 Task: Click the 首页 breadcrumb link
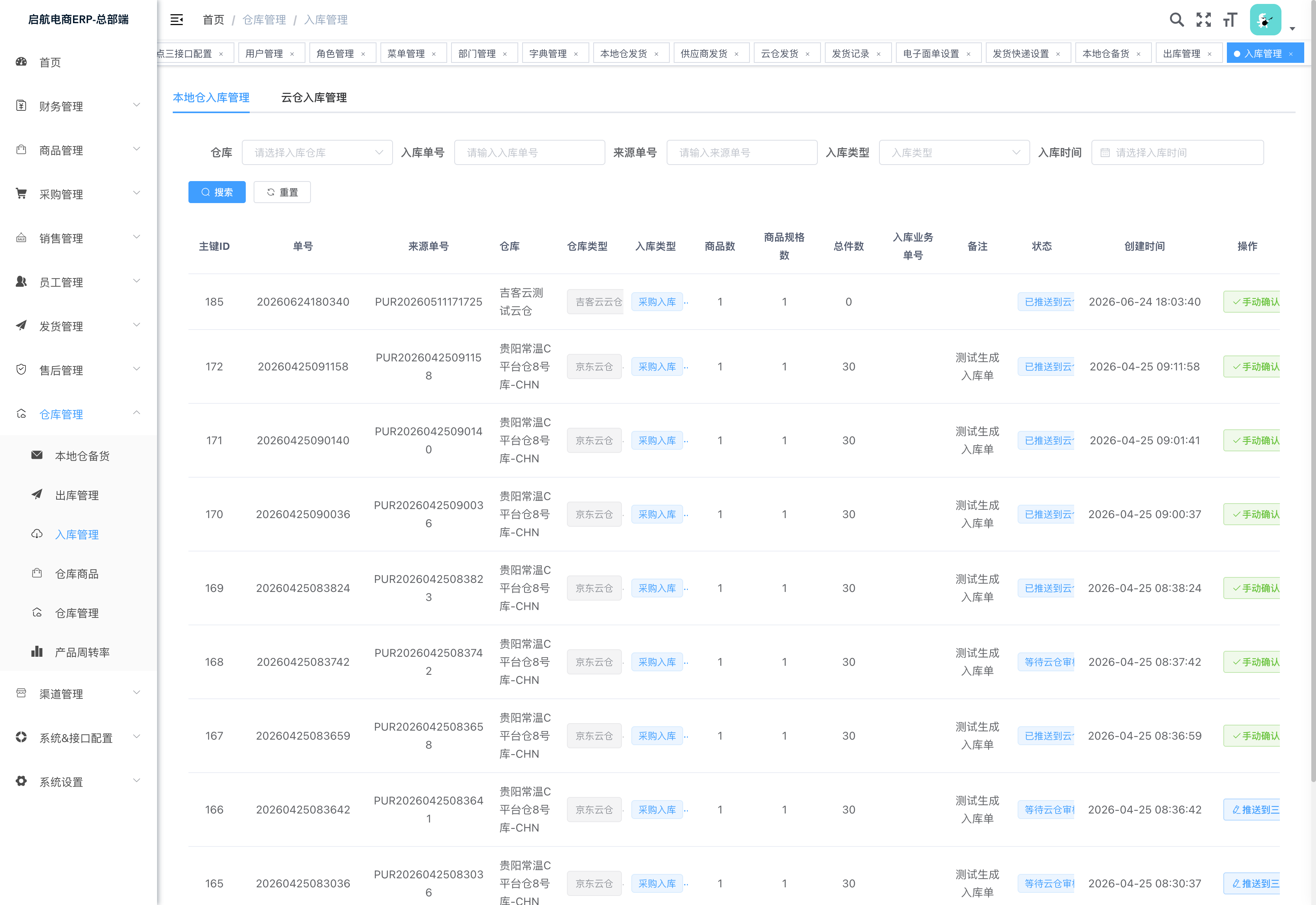[213, 20]
